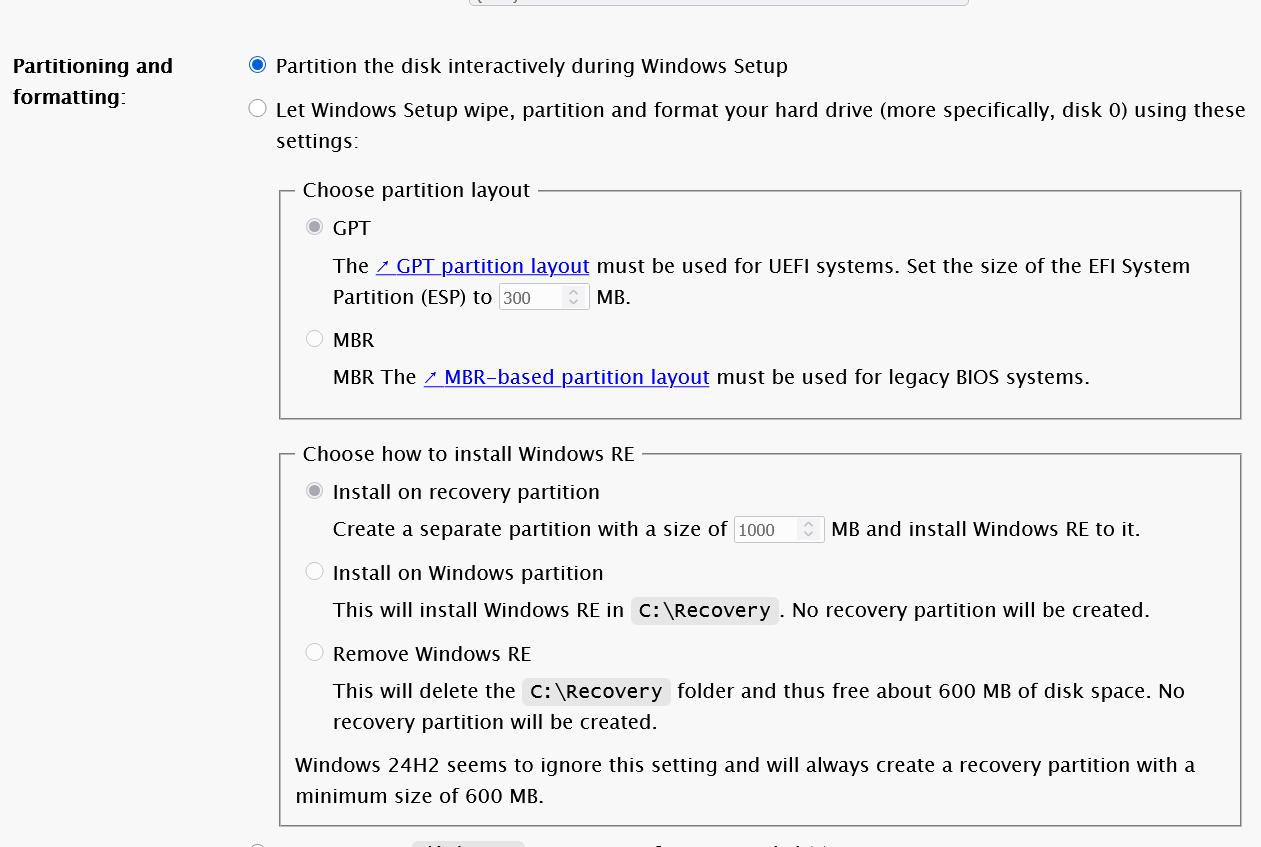
Task: Decrease ESP size with the down arrow
Action: pyautogui.click(x=573, y=303)
